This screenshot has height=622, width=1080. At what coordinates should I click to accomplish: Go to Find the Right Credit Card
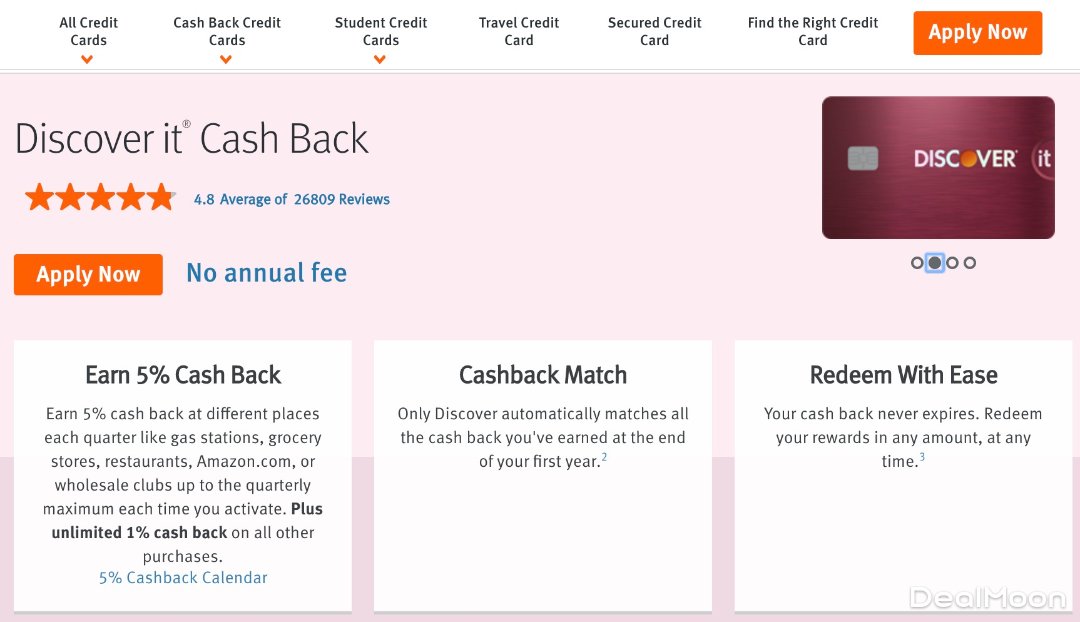click(813, 31)
